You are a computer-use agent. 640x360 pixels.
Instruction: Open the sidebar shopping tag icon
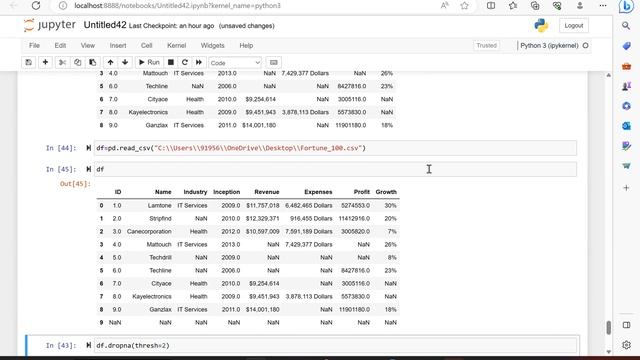pos(626,46)
